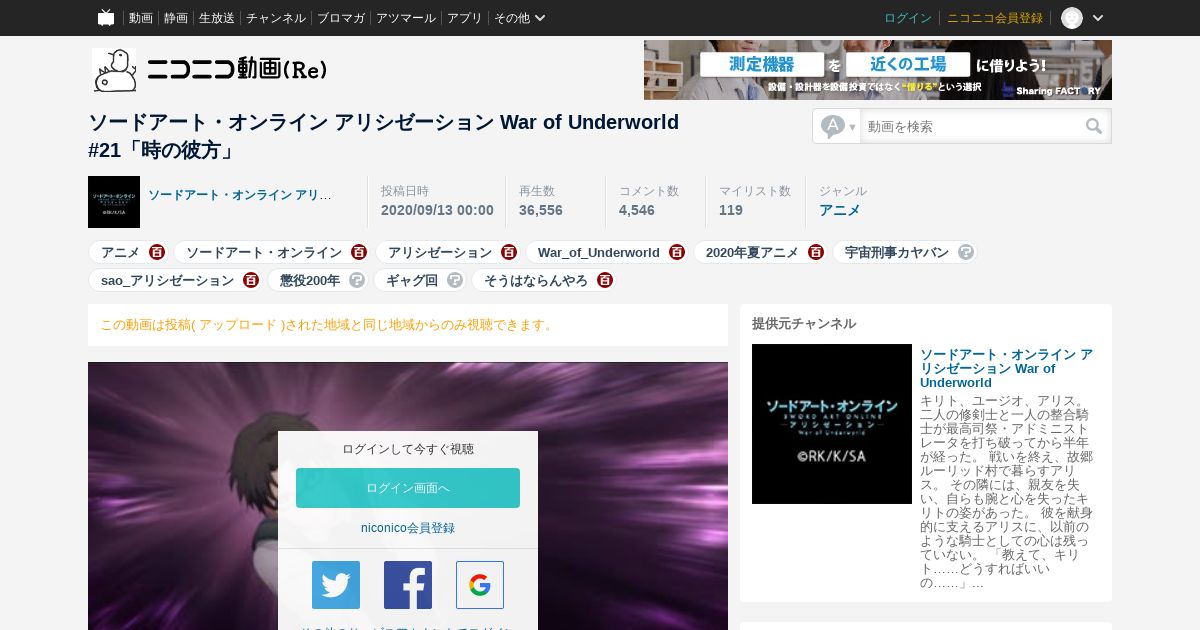The width and height of the screenshot is (1200, 630).
Task: Click the niconico会員登録 link in login panel
Action: pyautogui.click(x=408, y=528)
